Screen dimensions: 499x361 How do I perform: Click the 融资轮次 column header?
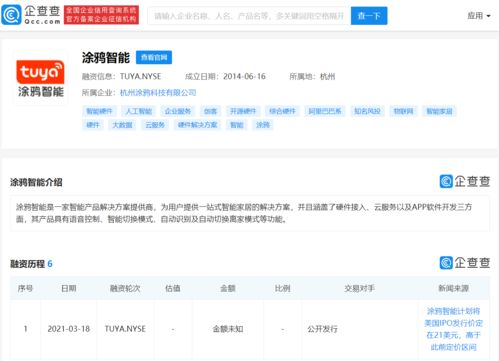[x=125, y=288]
